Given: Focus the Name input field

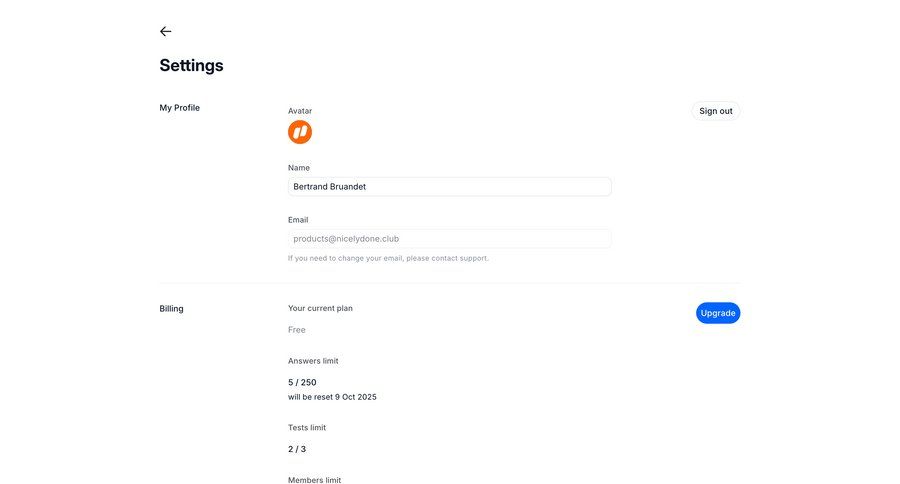Looking at the screenshot, I should [449, 187].
